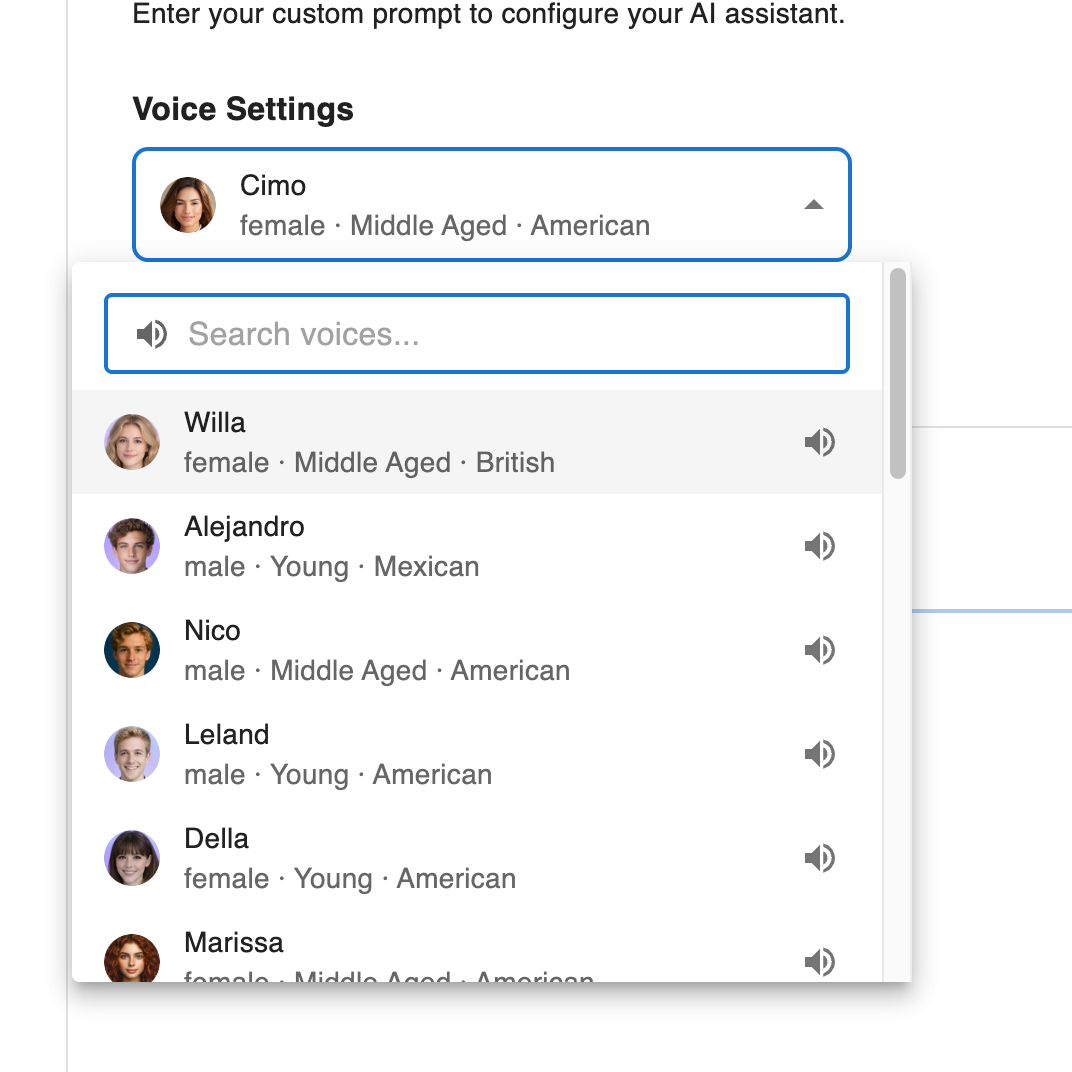Click the voice list scrollbar thumb
The height and width of the screenshot is (1072, 1072).
(x=898, y=373)
